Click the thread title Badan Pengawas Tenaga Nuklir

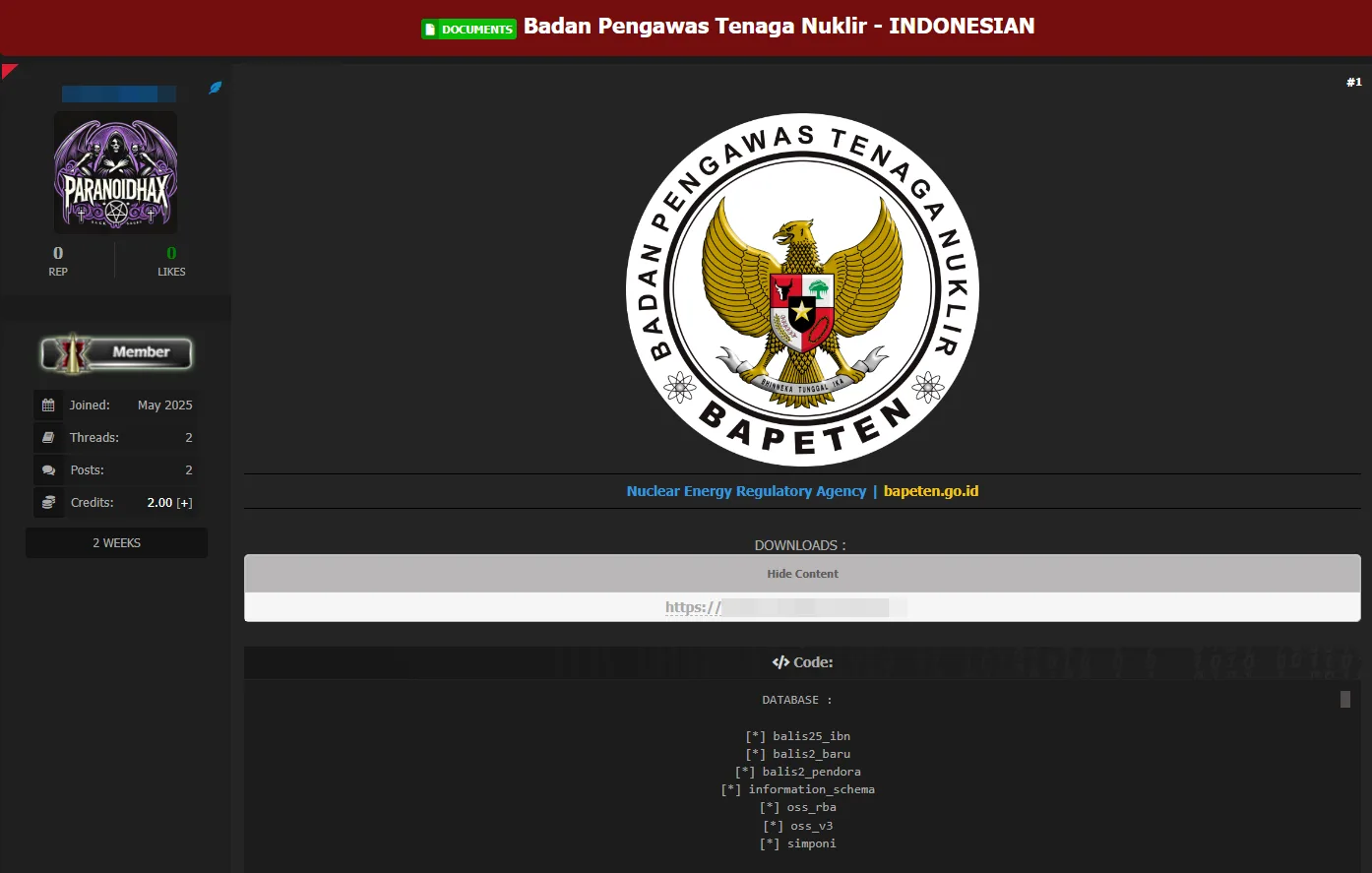[779, 26]
